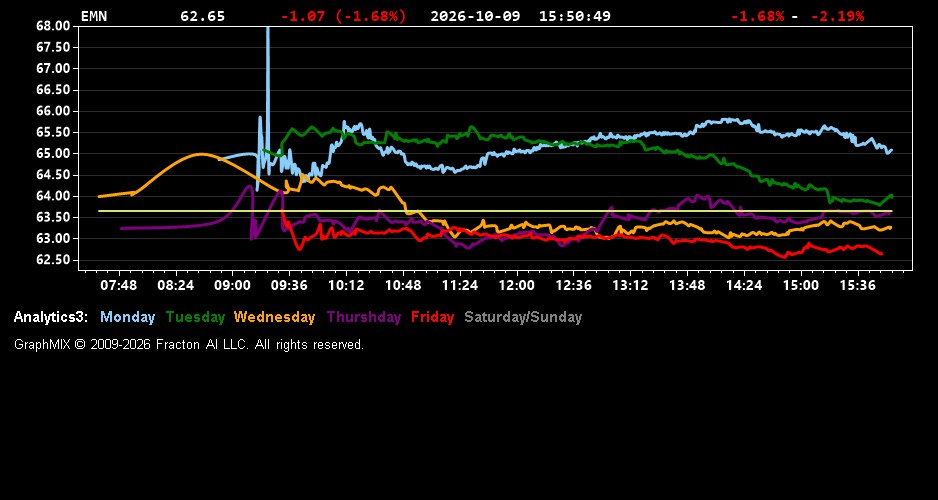Click the 62.50 y-axis label
938x500 pixels.
point(53,260)
